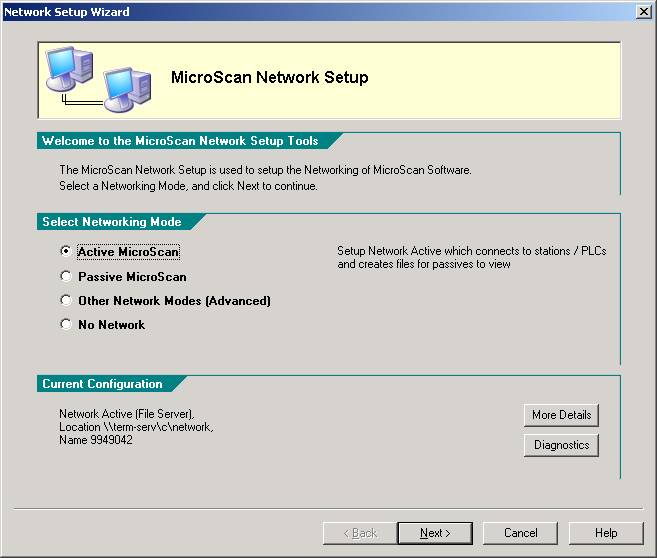Click 'Select a Networking Mode, and click Next' instruction
Image resolution: width=657 pixels, height=558 pixels.
[x=188, y=186]
